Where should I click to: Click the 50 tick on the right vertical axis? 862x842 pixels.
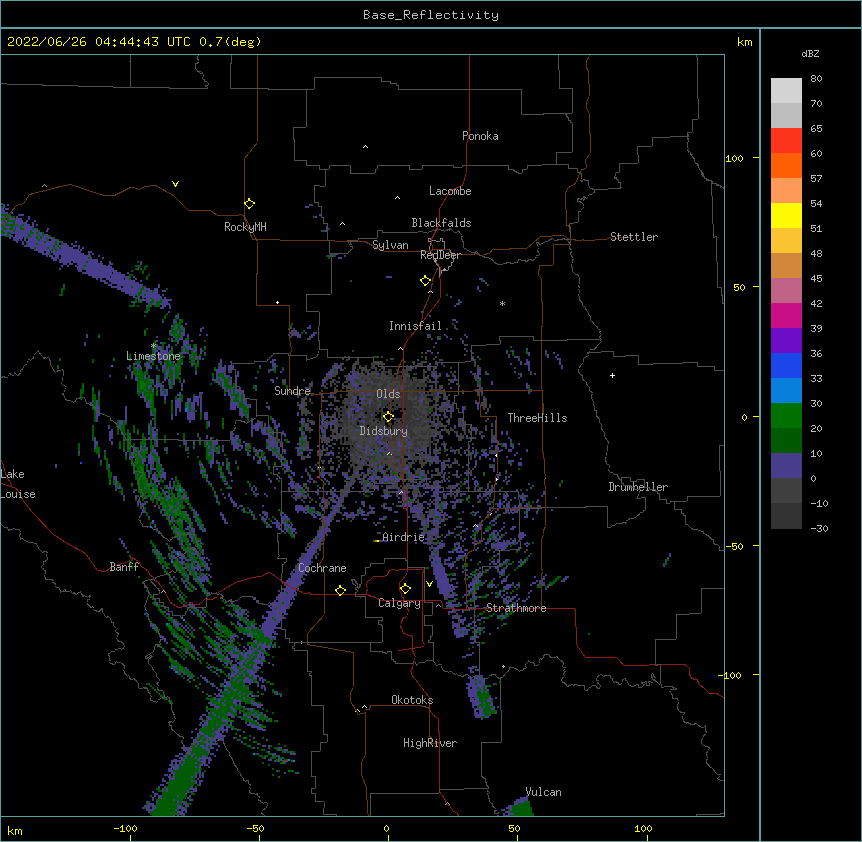(x=739, y=287)
